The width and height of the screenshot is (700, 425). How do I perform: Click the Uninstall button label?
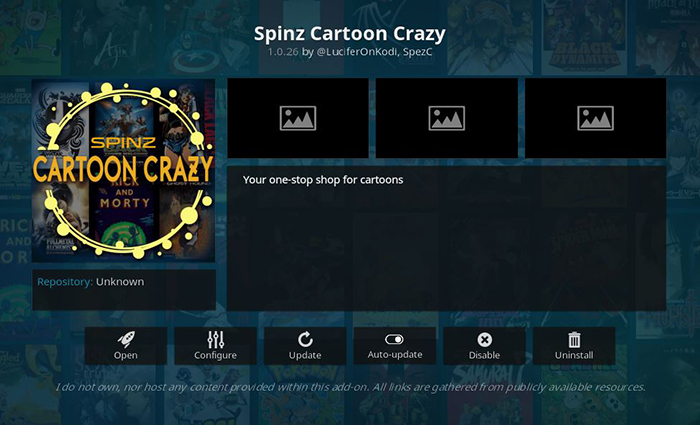[574, 355]
